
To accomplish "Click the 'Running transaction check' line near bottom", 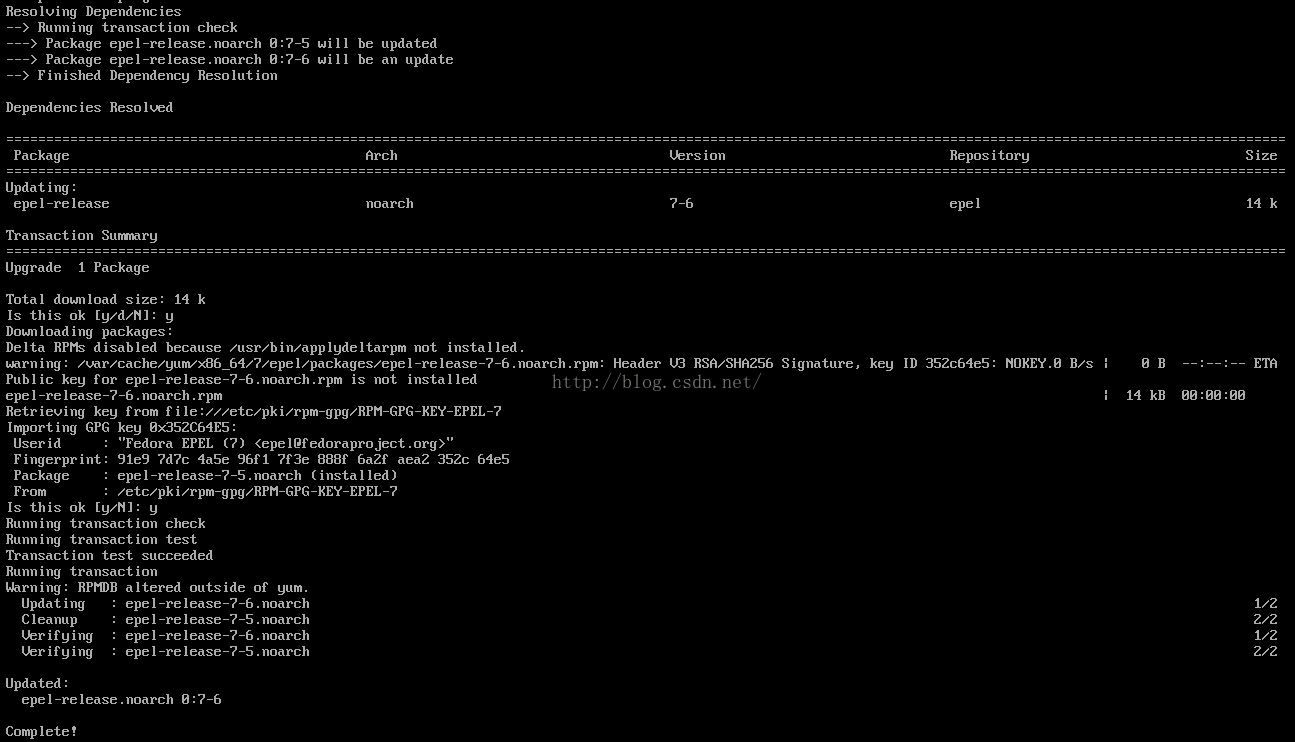I will pyautogui.click(x=106, y=524).
